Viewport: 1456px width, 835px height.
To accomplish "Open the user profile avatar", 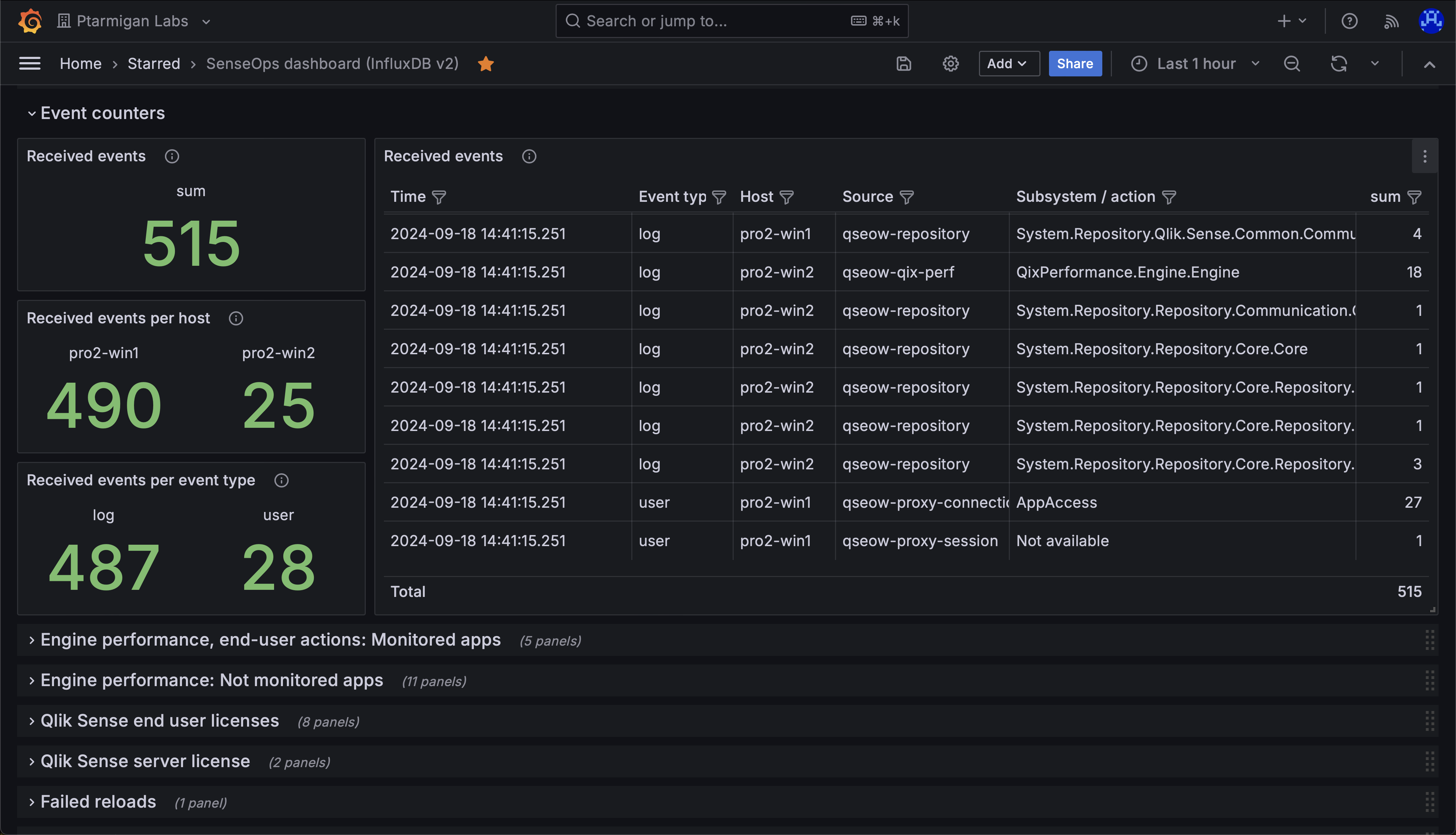I will (x=1431, y=21).
